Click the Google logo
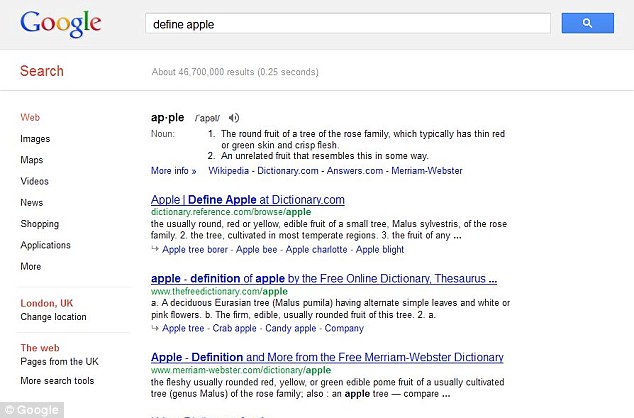The height and width of the screenshot is (418, 634). (61, 24)
